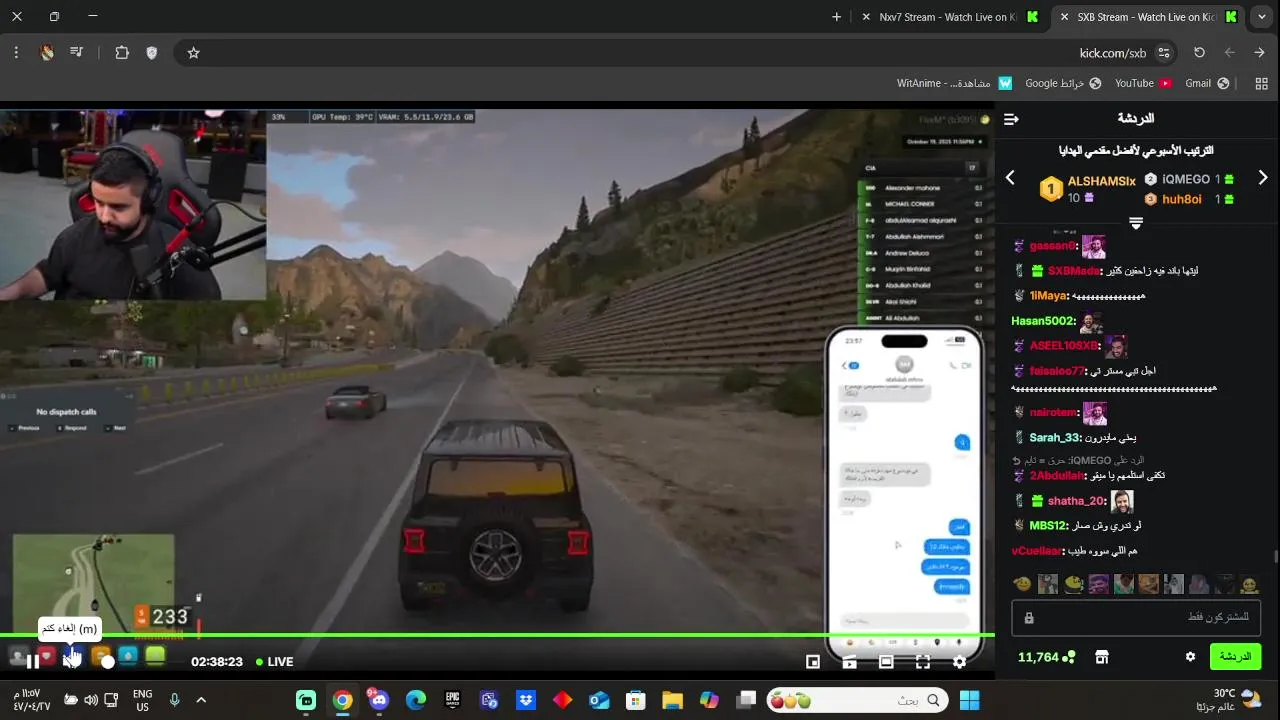Enable mini player picture-in-picture icon
Viewport: 1280px width, 720px height.
[x=813, y=662]
